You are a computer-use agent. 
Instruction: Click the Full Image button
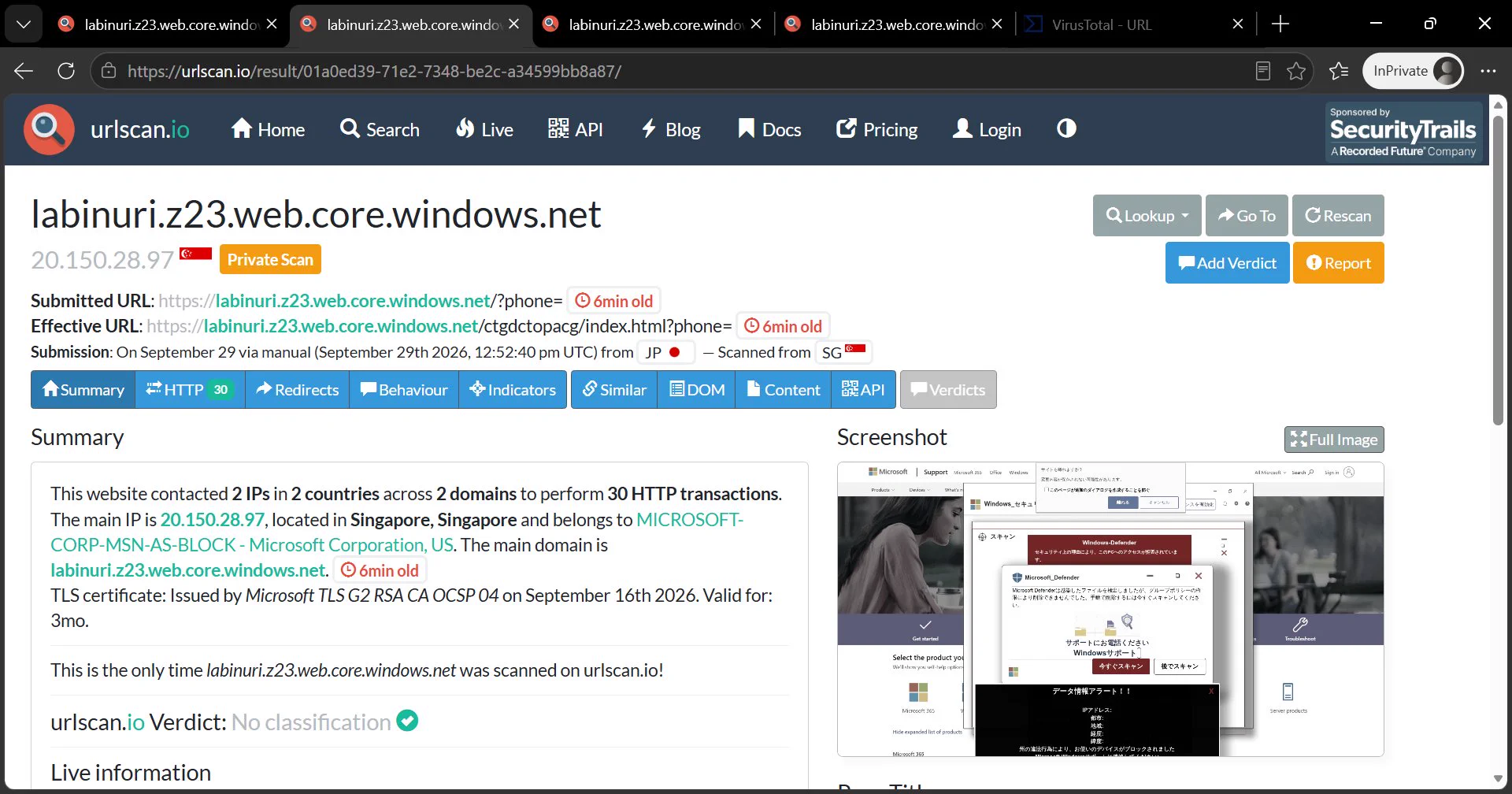click(1334, 440)
